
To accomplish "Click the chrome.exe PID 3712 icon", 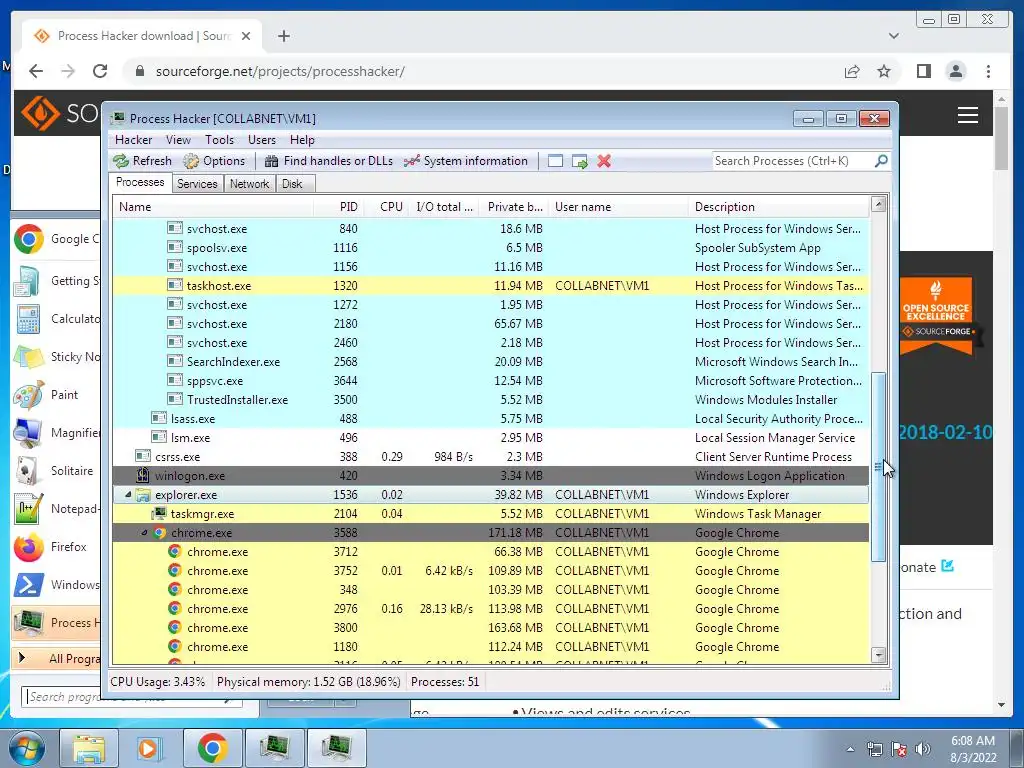I will pos(174,552).
